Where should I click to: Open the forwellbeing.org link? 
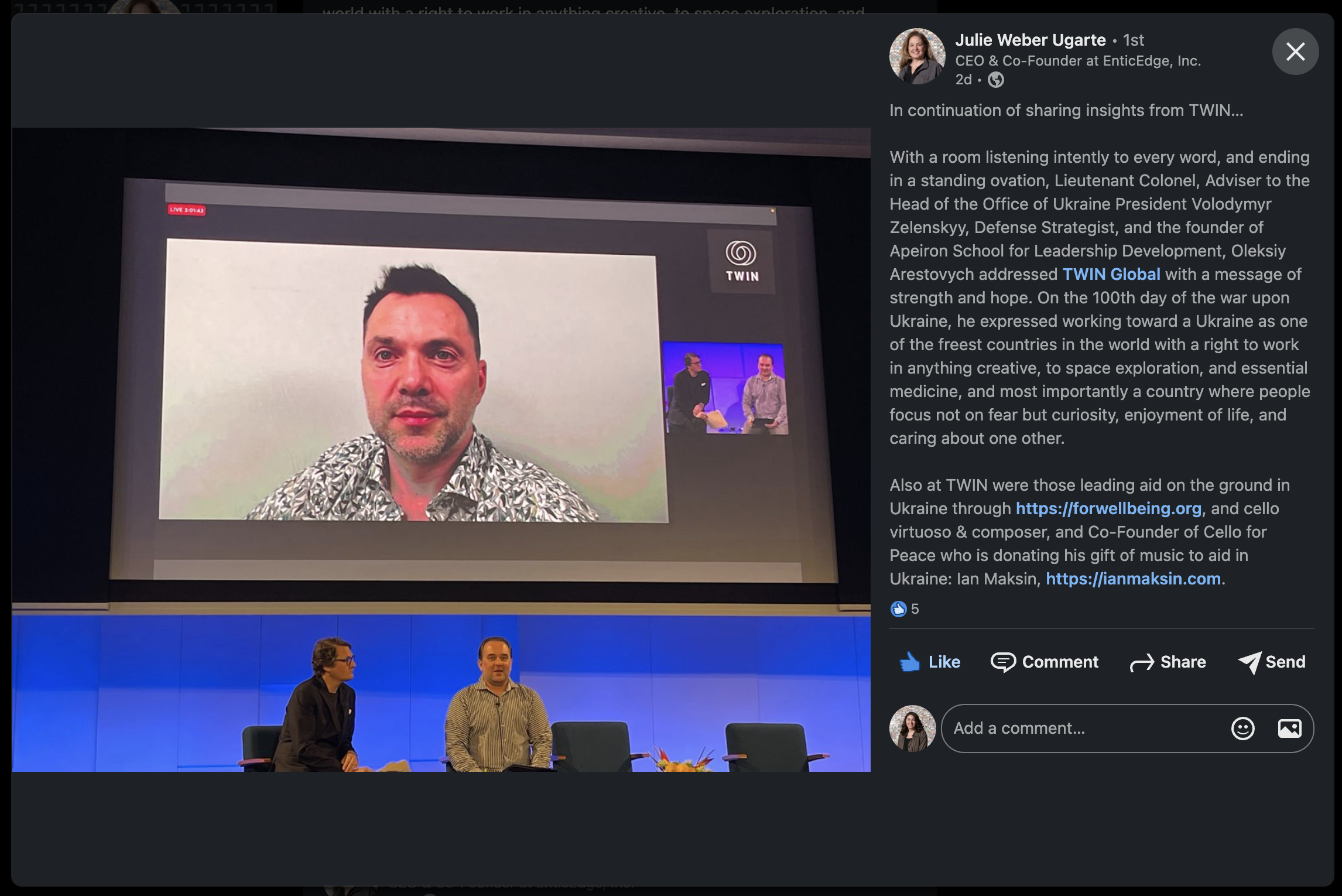(x=1108, y=508)
